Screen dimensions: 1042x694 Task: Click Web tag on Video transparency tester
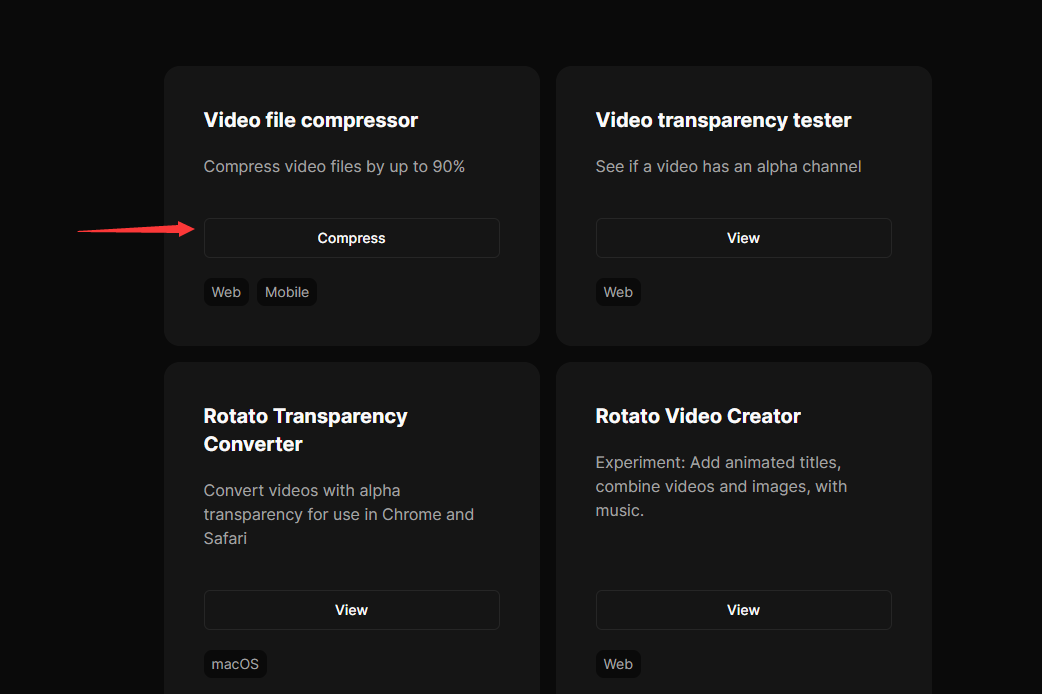click(x=618, y=292)
